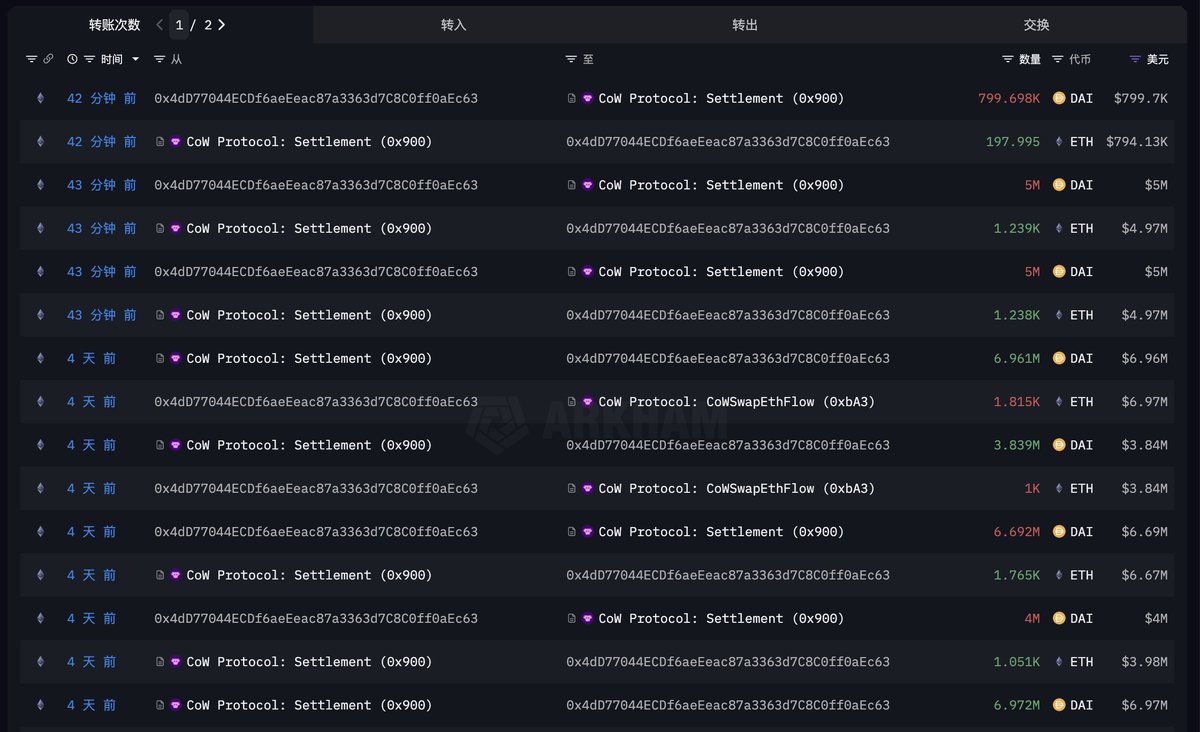Click the filter icon for the 代币 column
Image resolution: width=1200 pixels, height=732 pixels.
[x=1058, y=60]
